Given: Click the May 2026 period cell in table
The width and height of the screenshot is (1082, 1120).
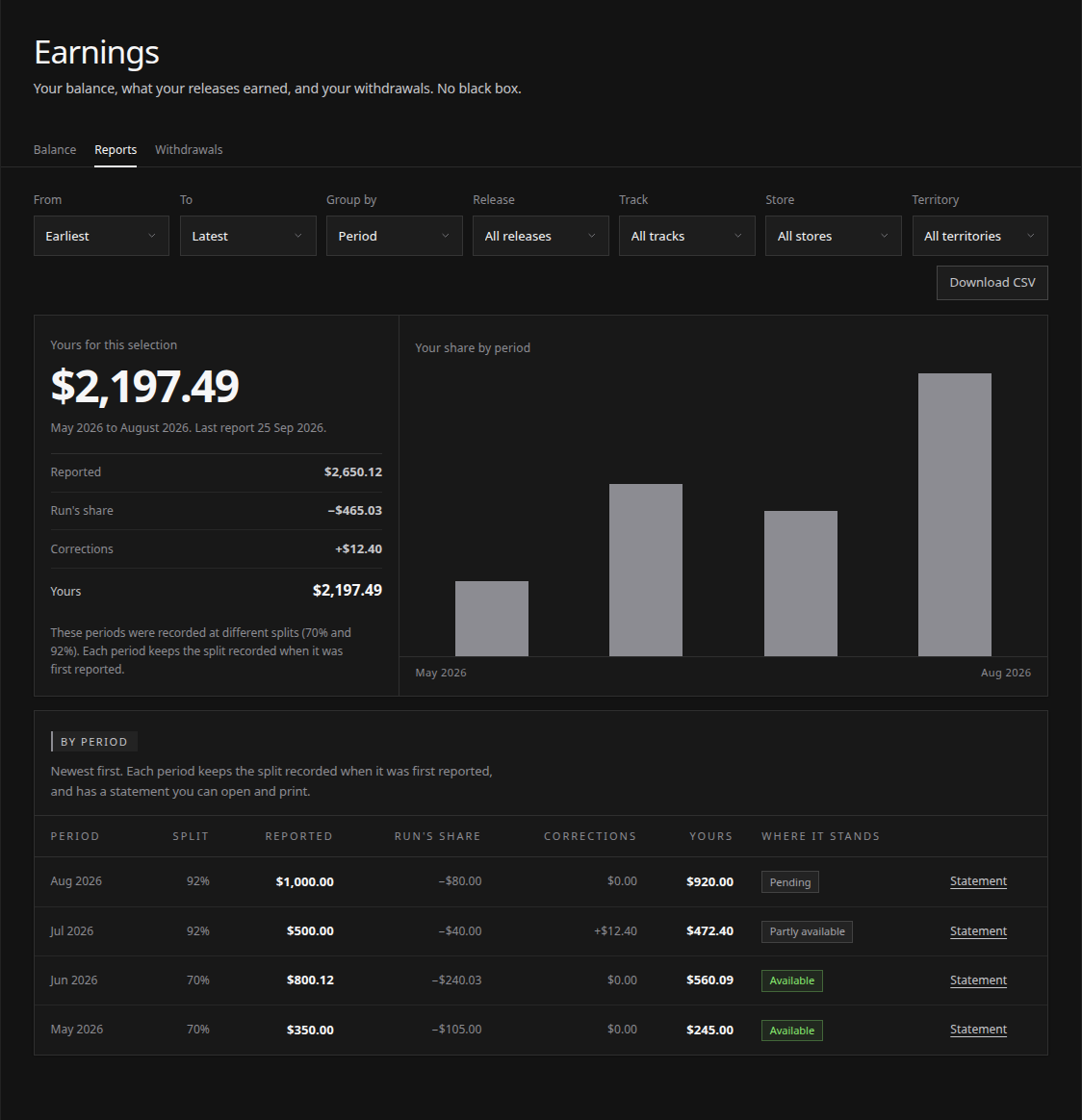Looking at the screenshot, I should coord(76,1030).
